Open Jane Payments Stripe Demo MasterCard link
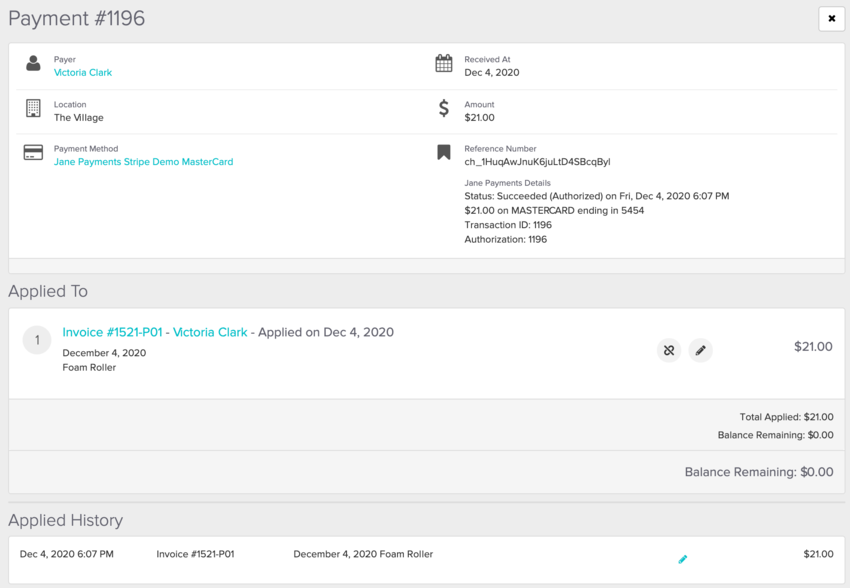The height and width of the screenshot is (588, 850). [143, 162]
